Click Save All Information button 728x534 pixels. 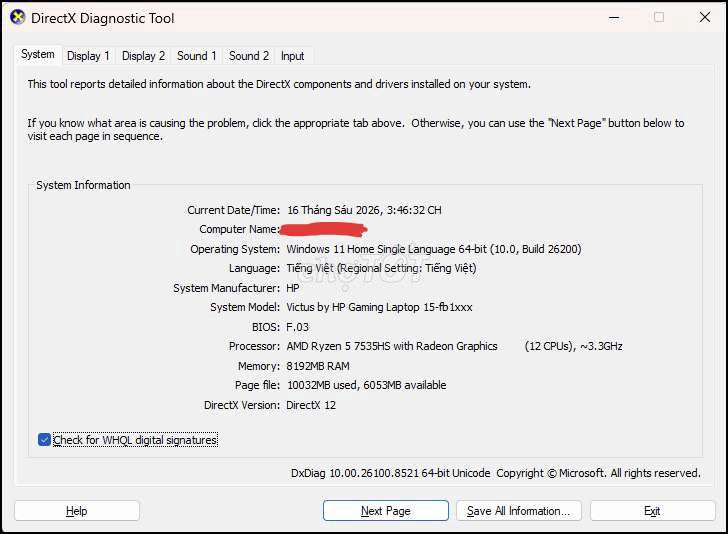[519, 511]
